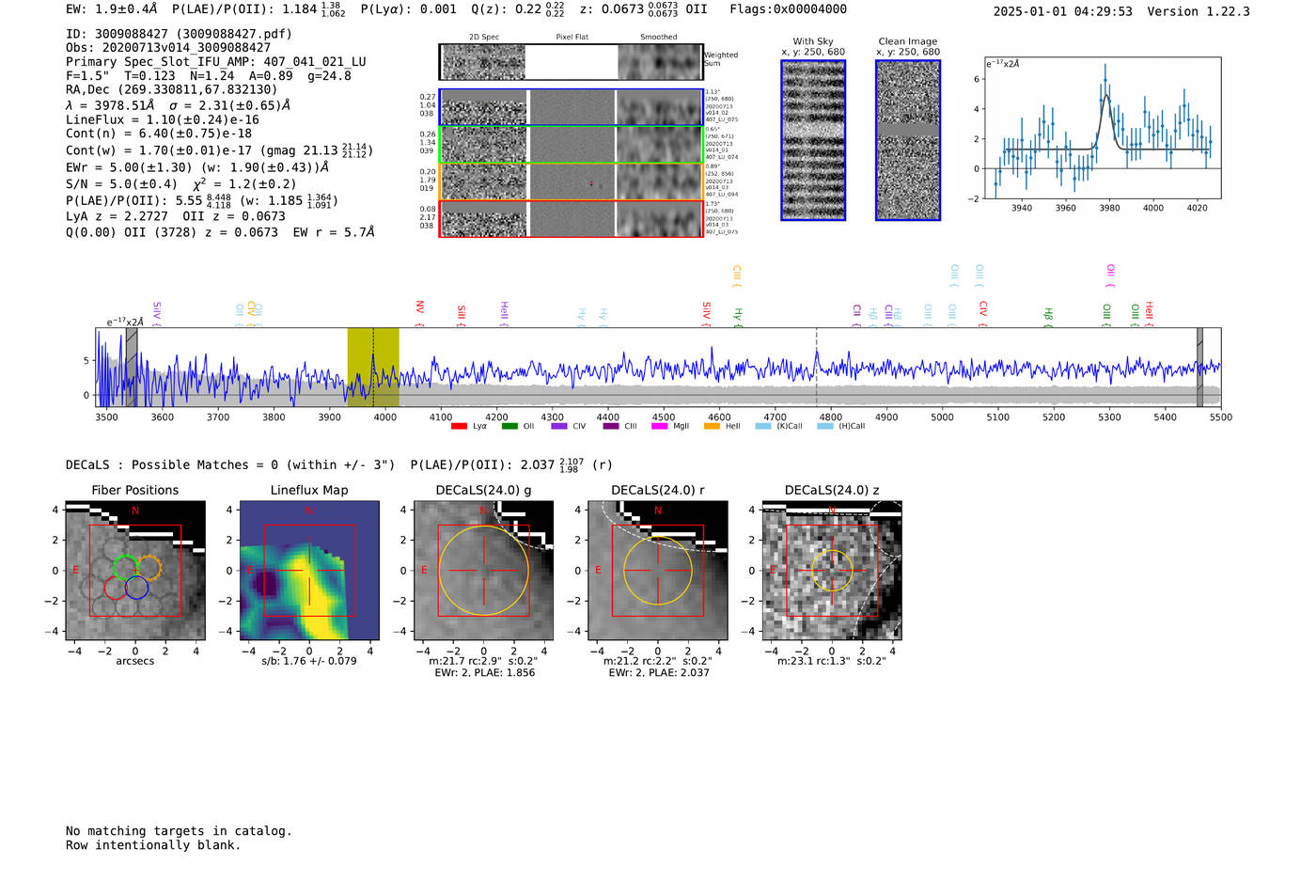Image resolution: width=1316 pixels, height=896 pixels.
Task: Click the orange HeII legend swatch
Action: coord(712,426)
